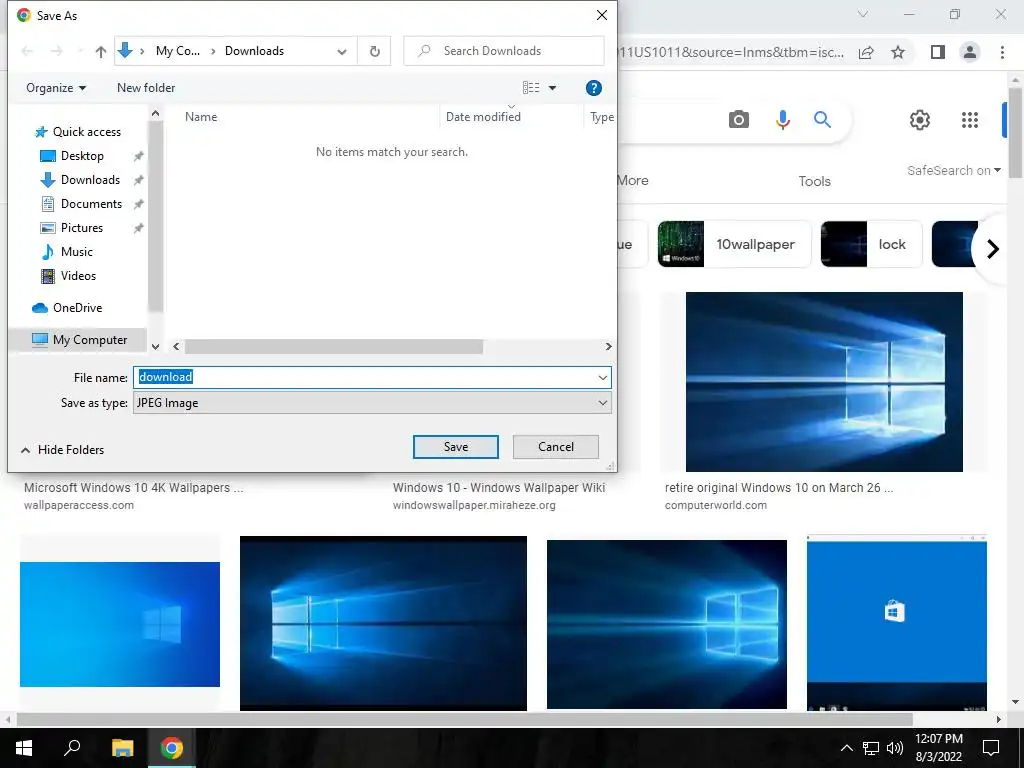
Task: Create a New folder
Action: (x=146, y=88)
